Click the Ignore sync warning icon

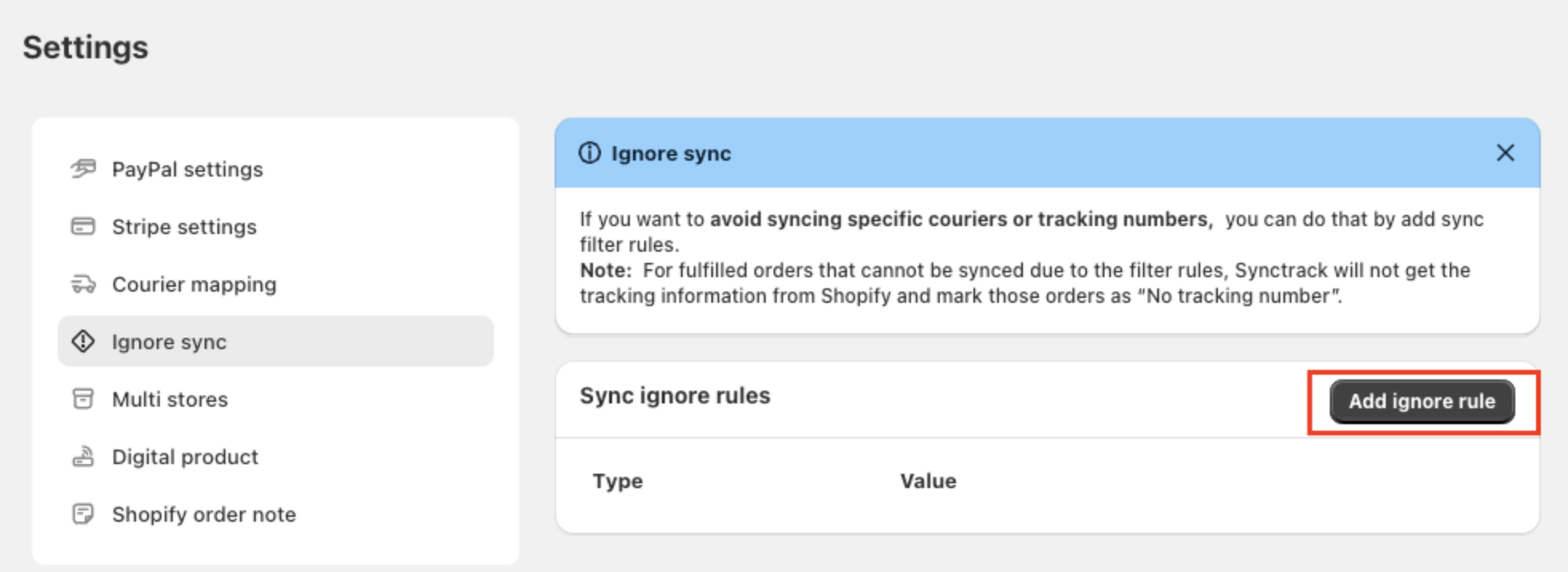82,341
